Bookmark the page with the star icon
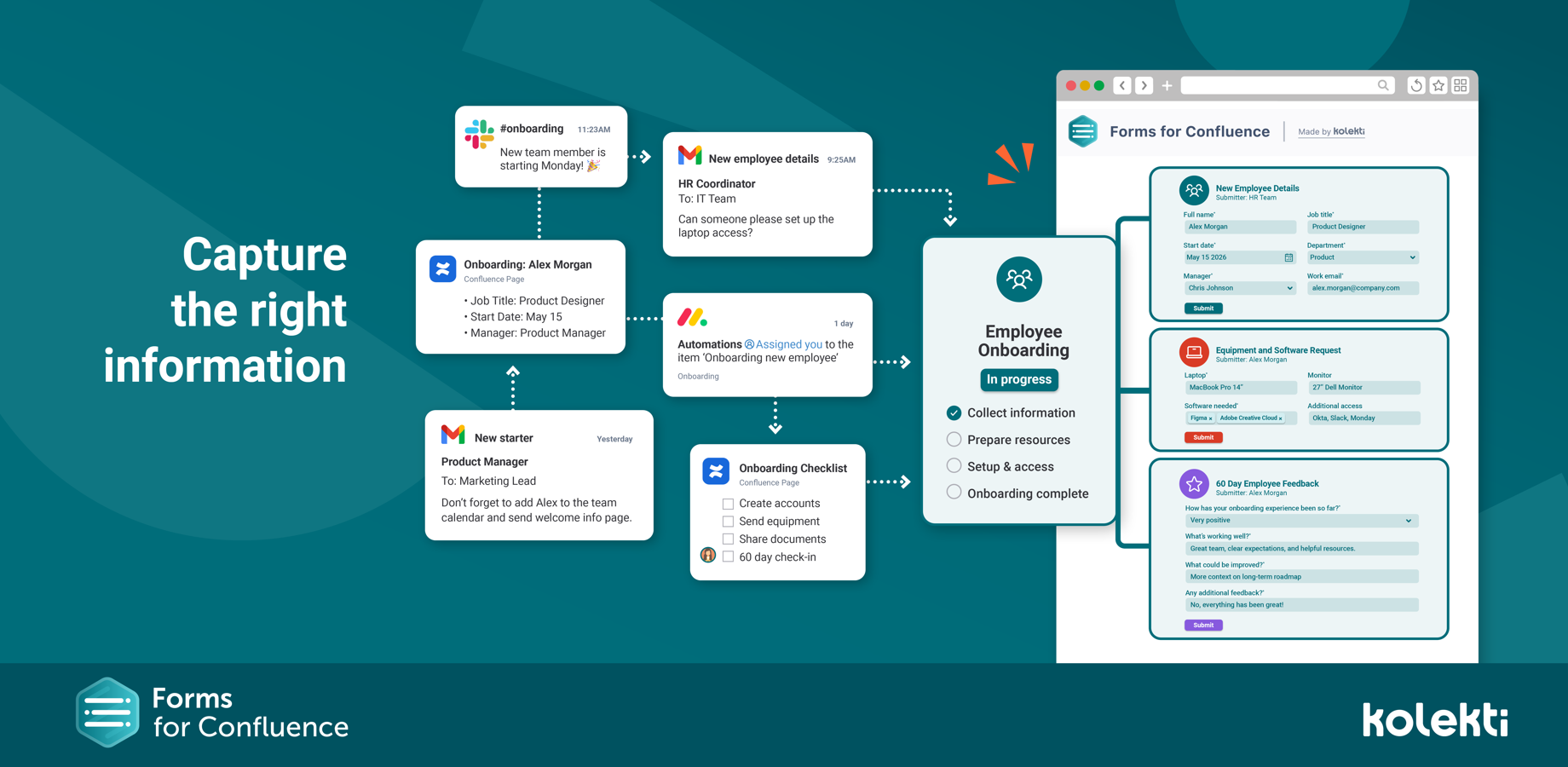 [x=1438, y=85]
